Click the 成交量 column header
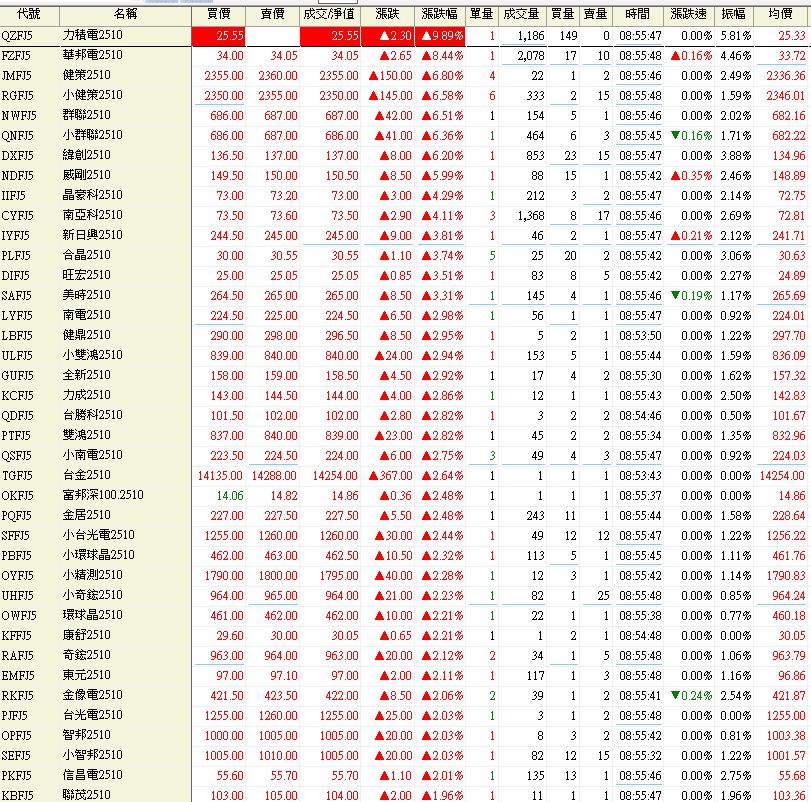Viewport: 811px width, 802px height. click(521, 14)
